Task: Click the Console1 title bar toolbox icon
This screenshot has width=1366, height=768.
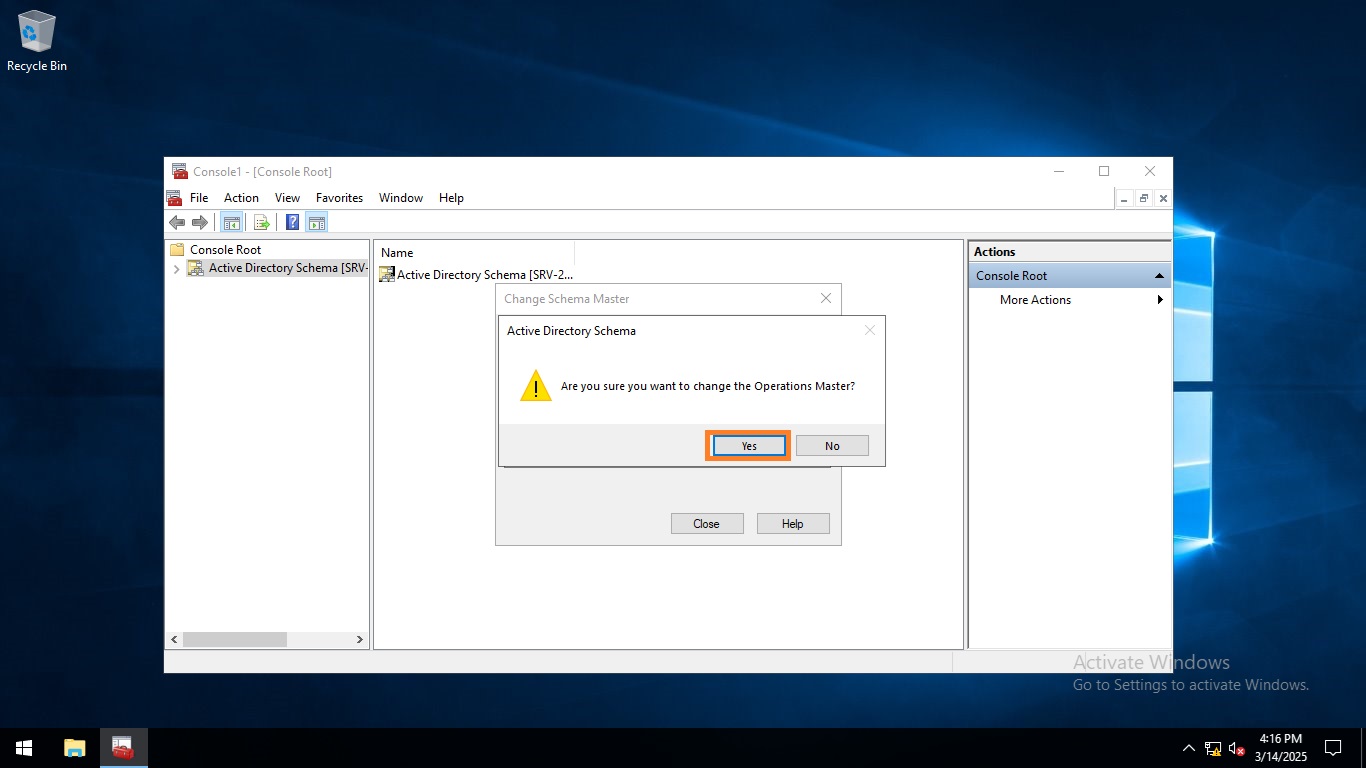Action: (x=180, y=171)
